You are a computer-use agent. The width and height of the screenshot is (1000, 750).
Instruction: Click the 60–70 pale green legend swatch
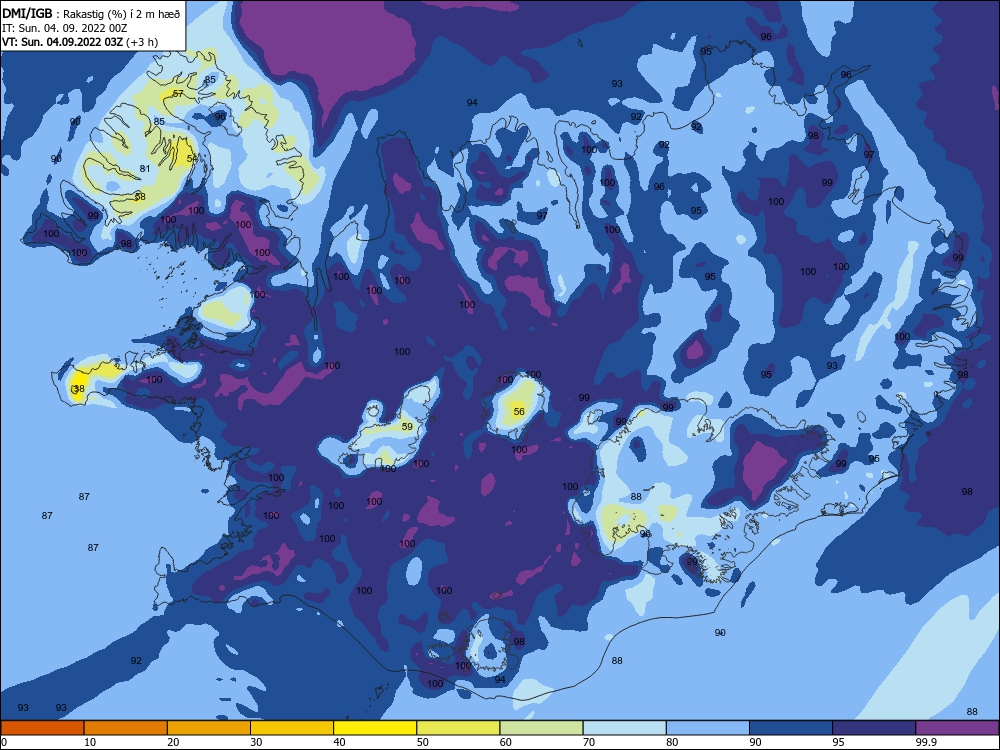pyautogui.click(x=541, y=728)
